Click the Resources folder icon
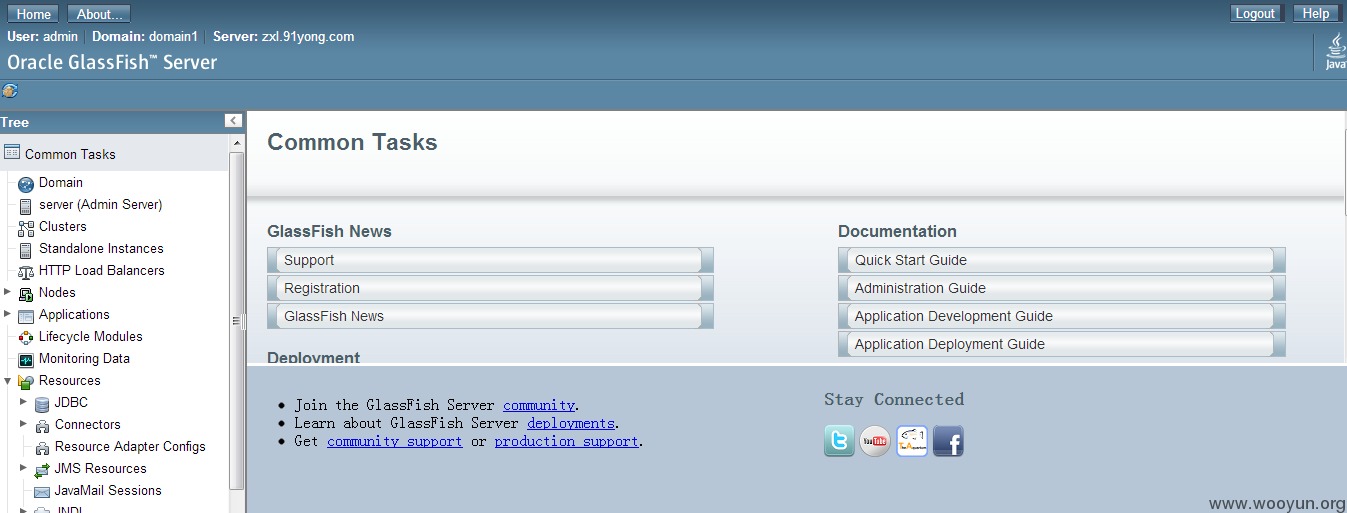The width and height of the screenshot is (1347, 513). pos(26,382)
